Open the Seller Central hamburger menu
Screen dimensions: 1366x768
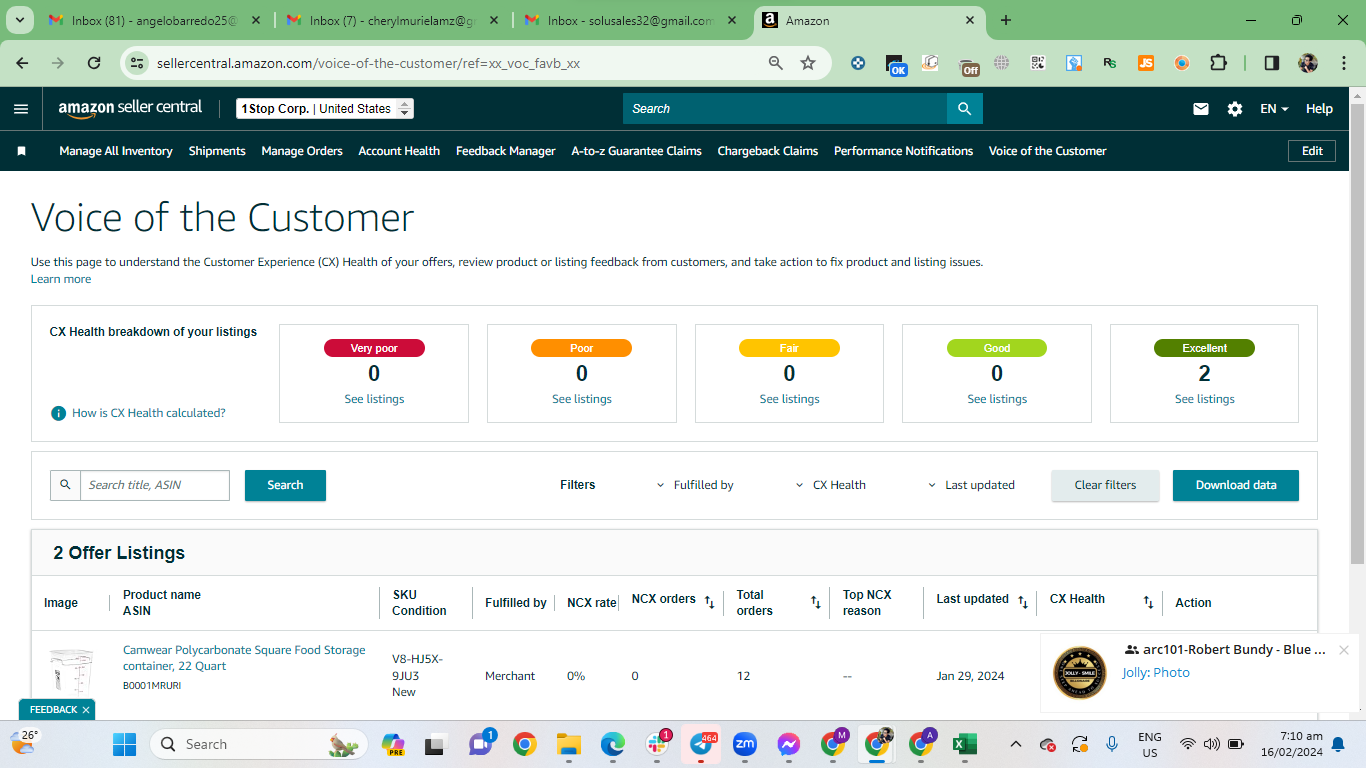(21, 109)
